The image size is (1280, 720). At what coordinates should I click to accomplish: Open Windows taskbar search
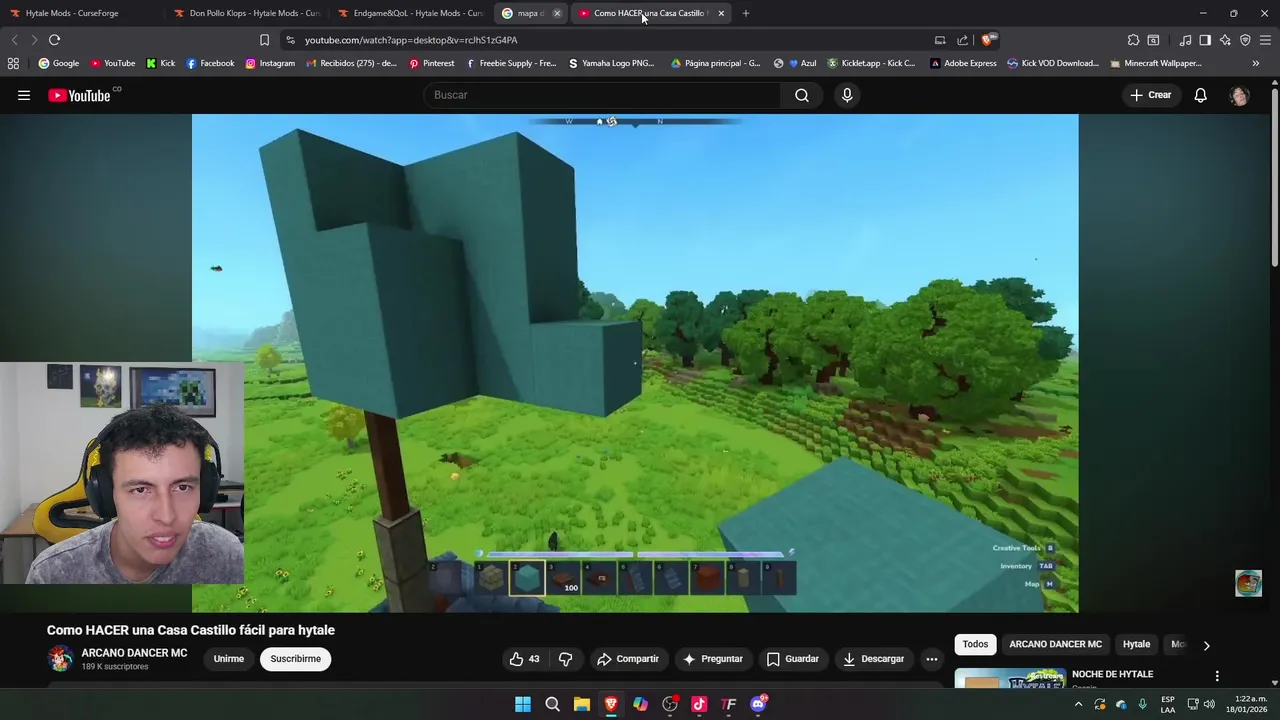point(552,704)
